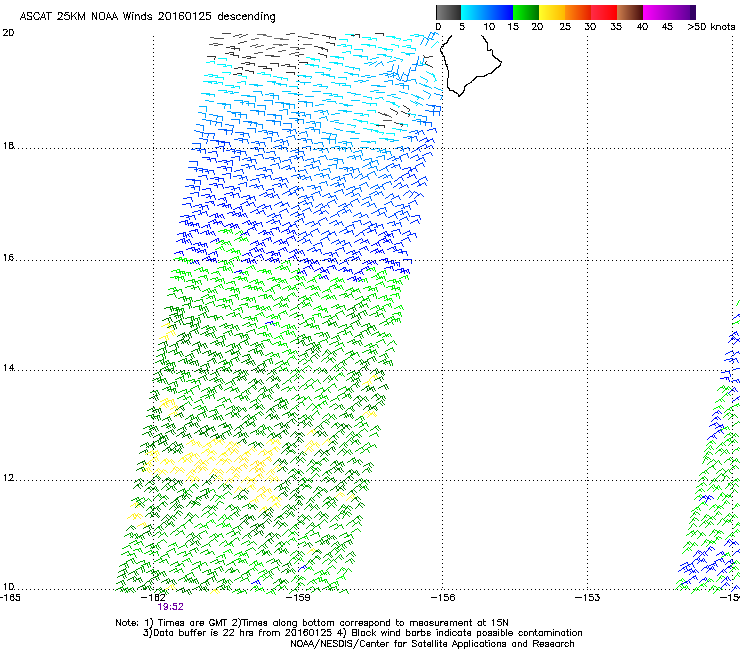Click the note line 'Times are GMT'
This screenshot has height=650, width=740.
tap(311, 623)
